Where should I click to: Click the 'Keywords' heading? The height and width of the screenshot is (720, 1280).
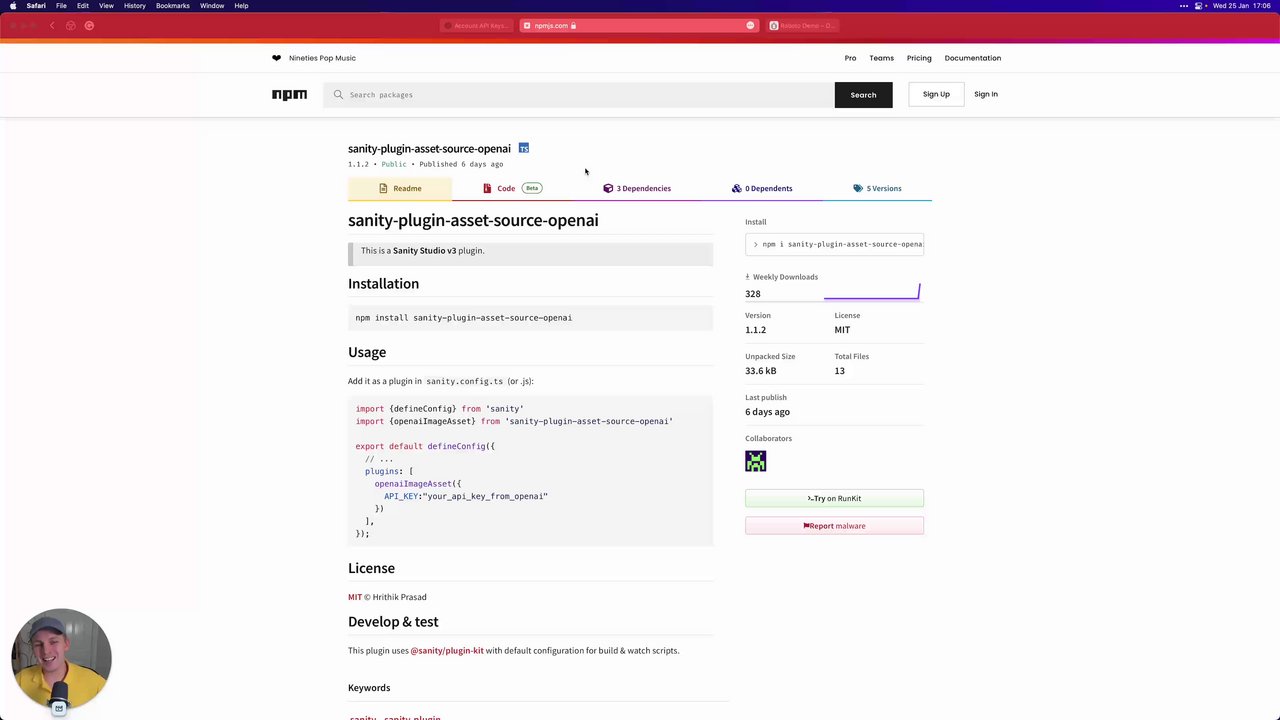[x=369, y=688]
